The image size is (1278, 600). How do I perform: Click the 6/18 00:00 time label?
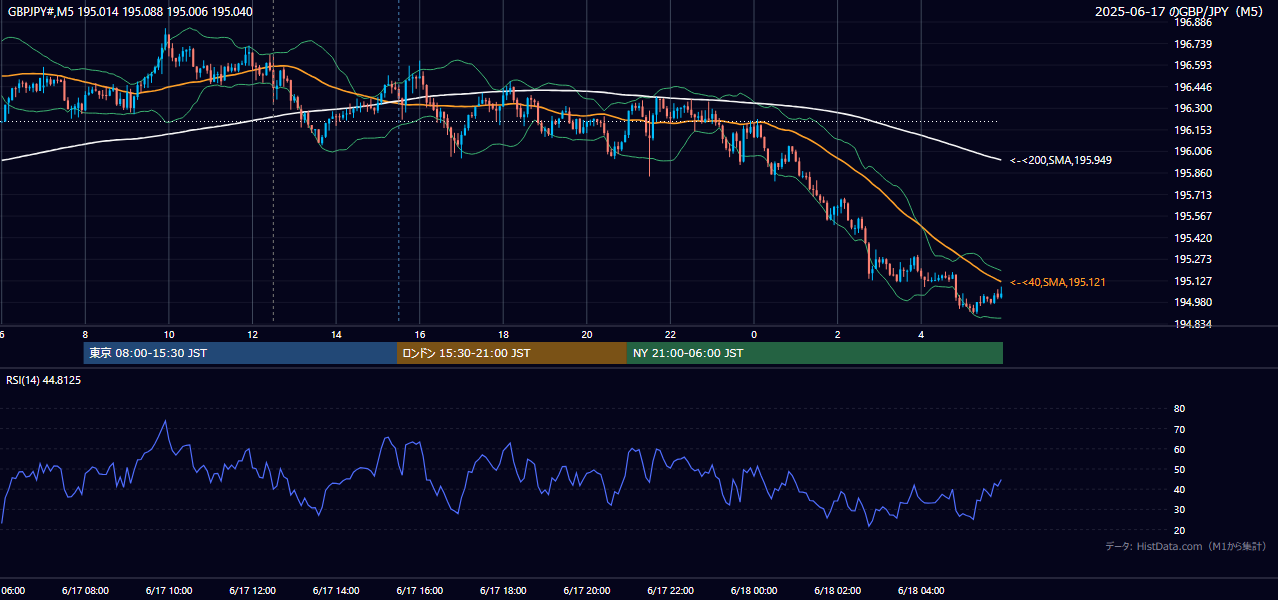pos(754,591)
